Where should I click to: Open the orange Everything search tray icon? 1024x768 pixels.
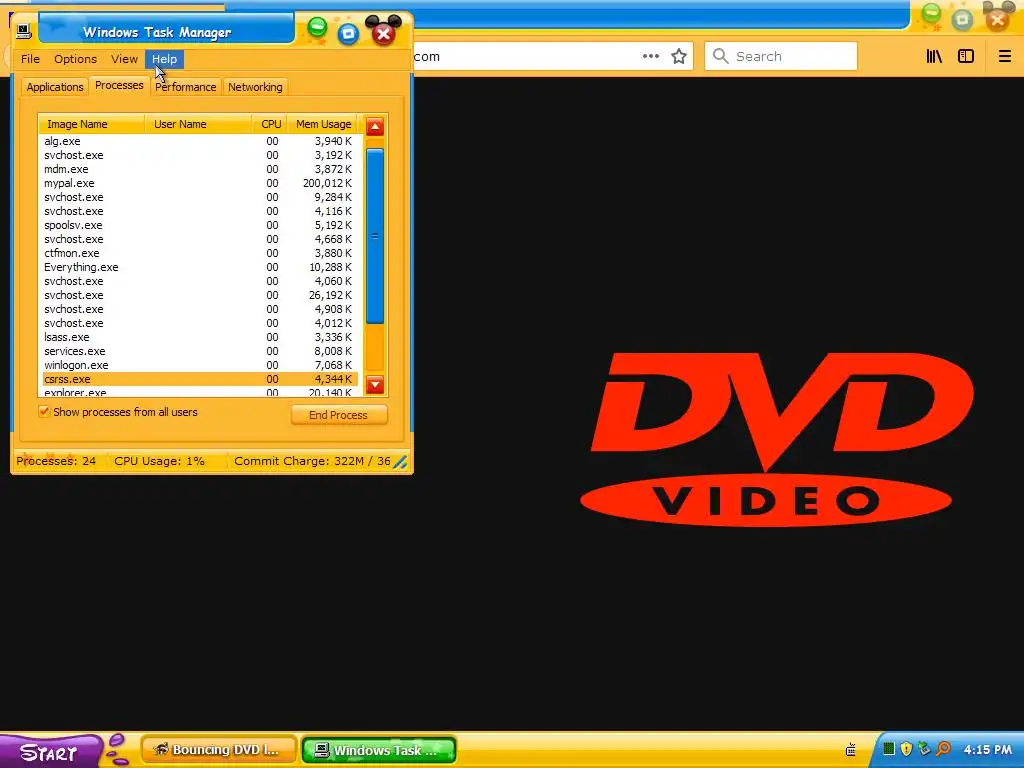click(943, 749)
